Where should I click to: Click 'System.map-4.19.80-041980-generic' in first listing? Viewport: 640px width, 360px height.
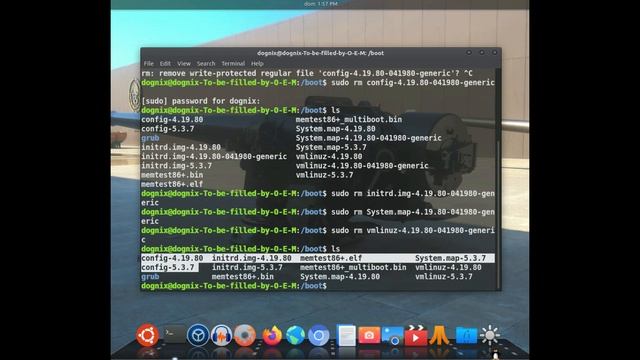point(369,138)
